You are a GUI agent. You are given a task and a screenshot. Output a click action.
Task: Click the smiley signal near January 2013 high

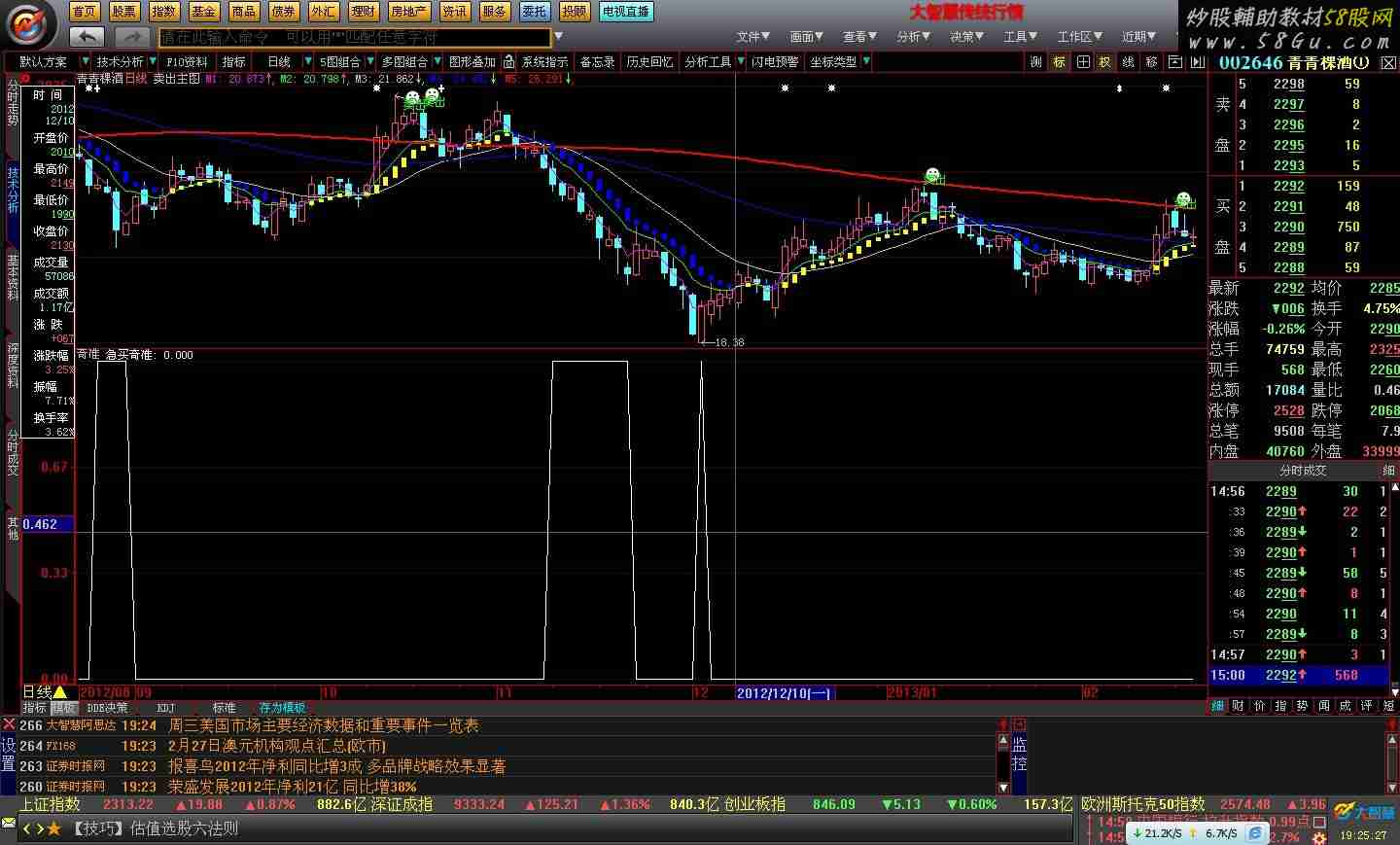click(x=933, y=175)
